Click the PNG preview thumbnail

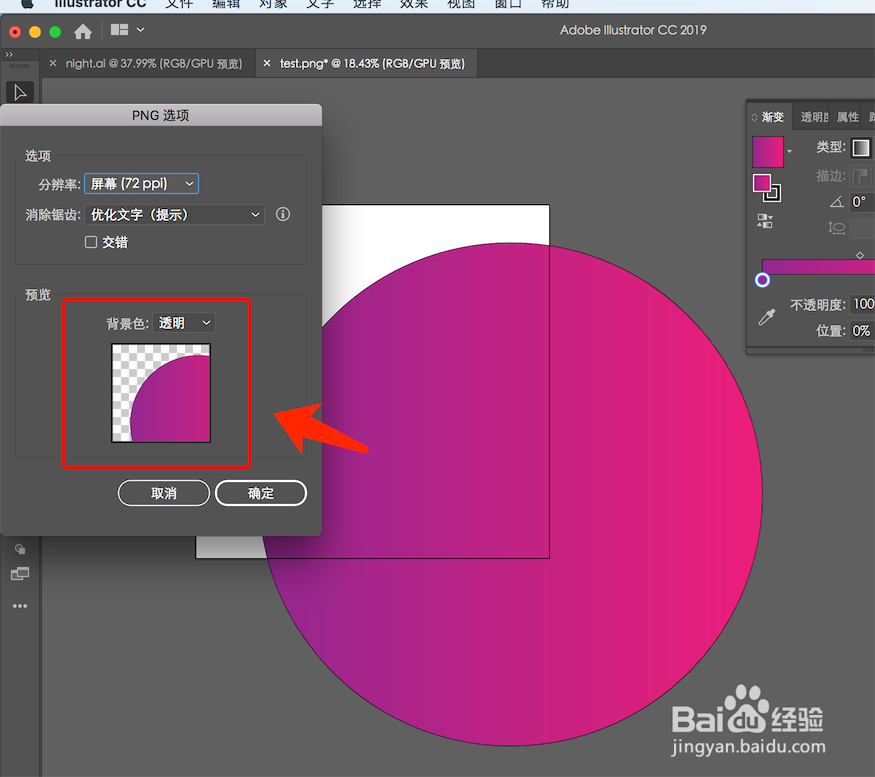161,393
